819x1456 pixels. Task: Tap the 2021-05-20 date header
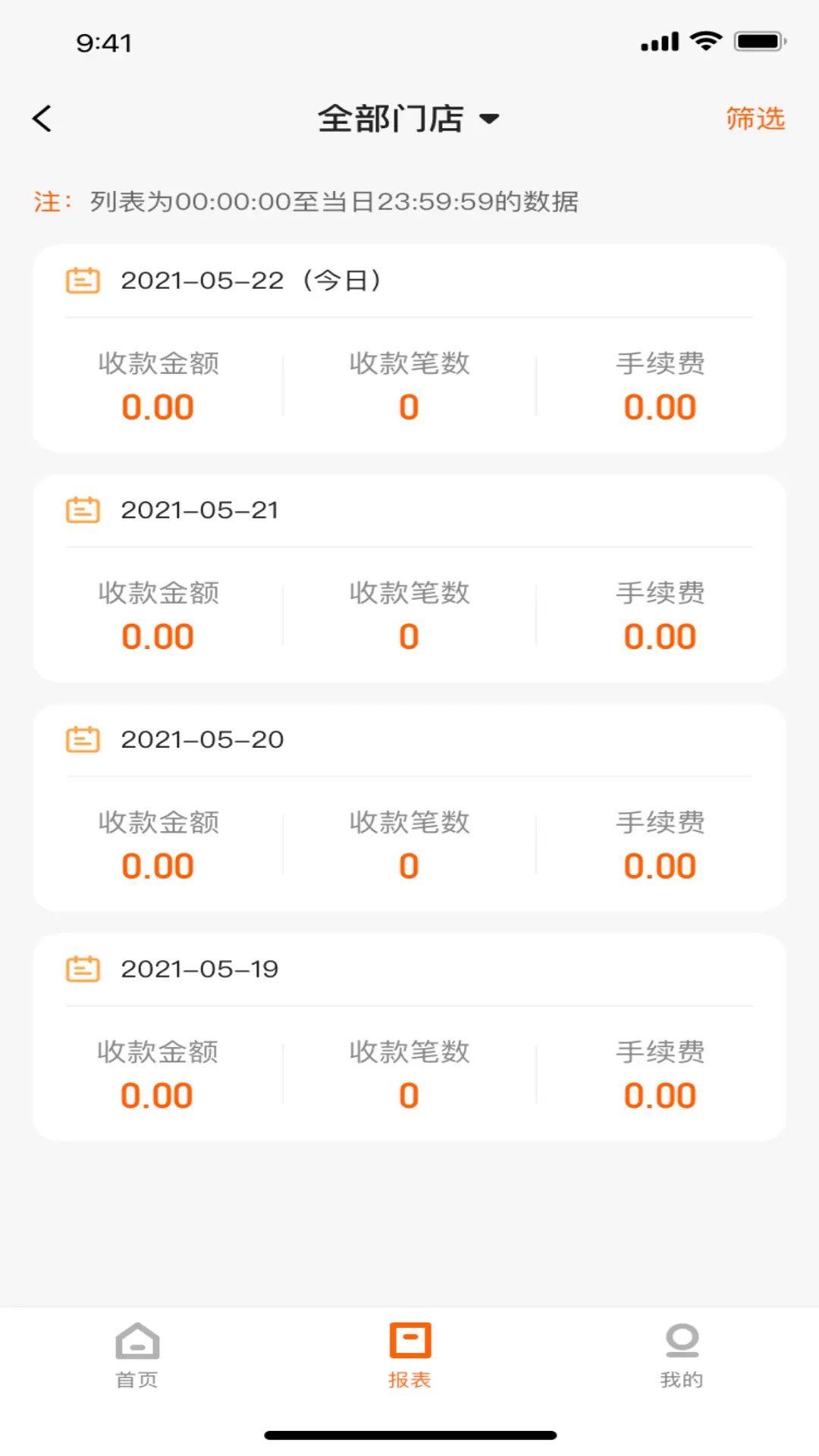(x=202, y=739)
